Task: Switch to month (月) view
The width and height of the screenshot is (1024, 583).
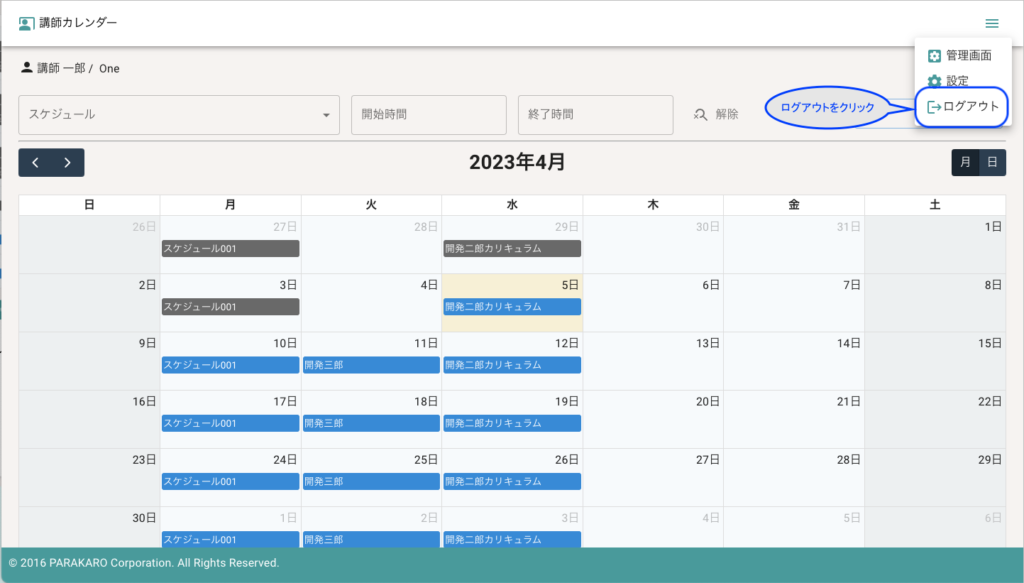Action: click(x=965, y=162)
